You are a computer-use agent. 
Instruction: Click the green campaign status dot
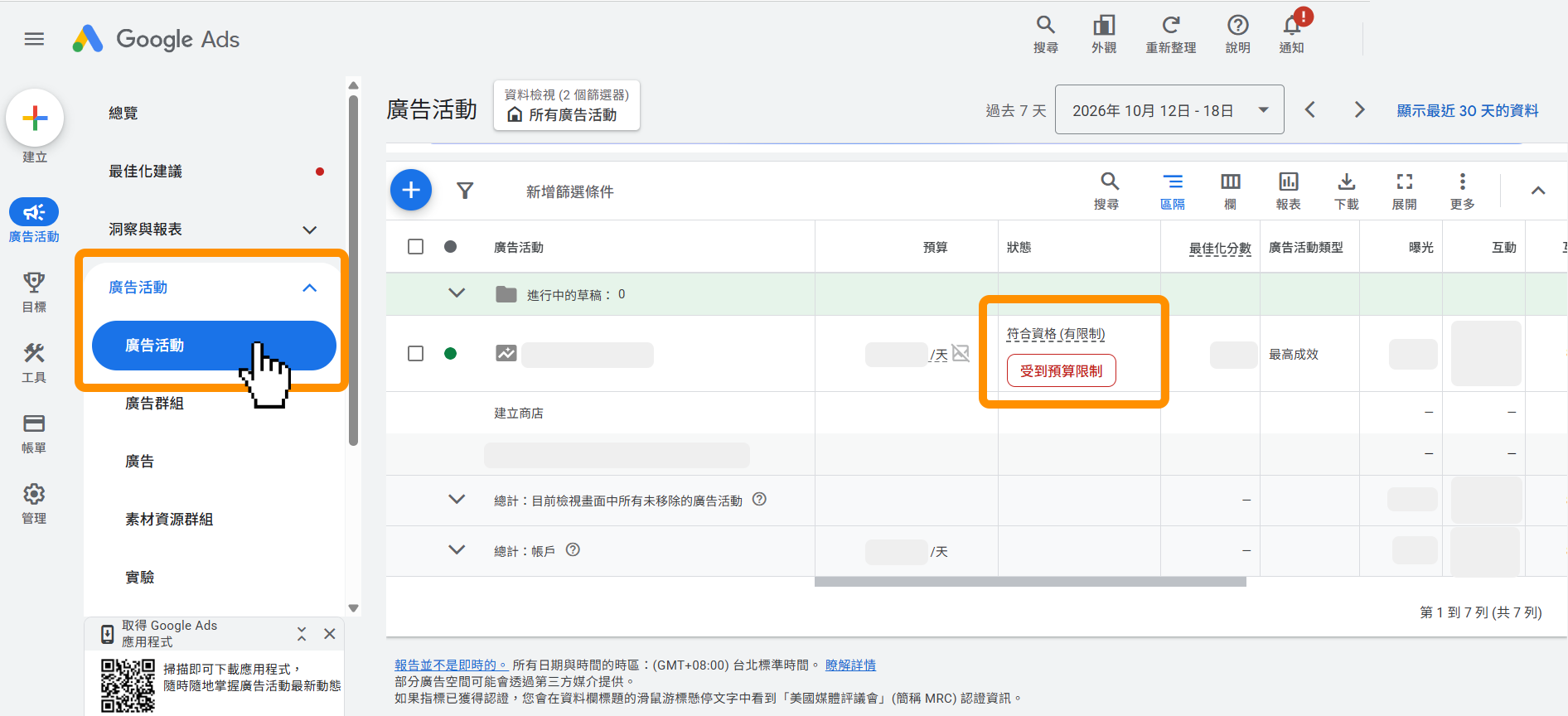point(451,354)
